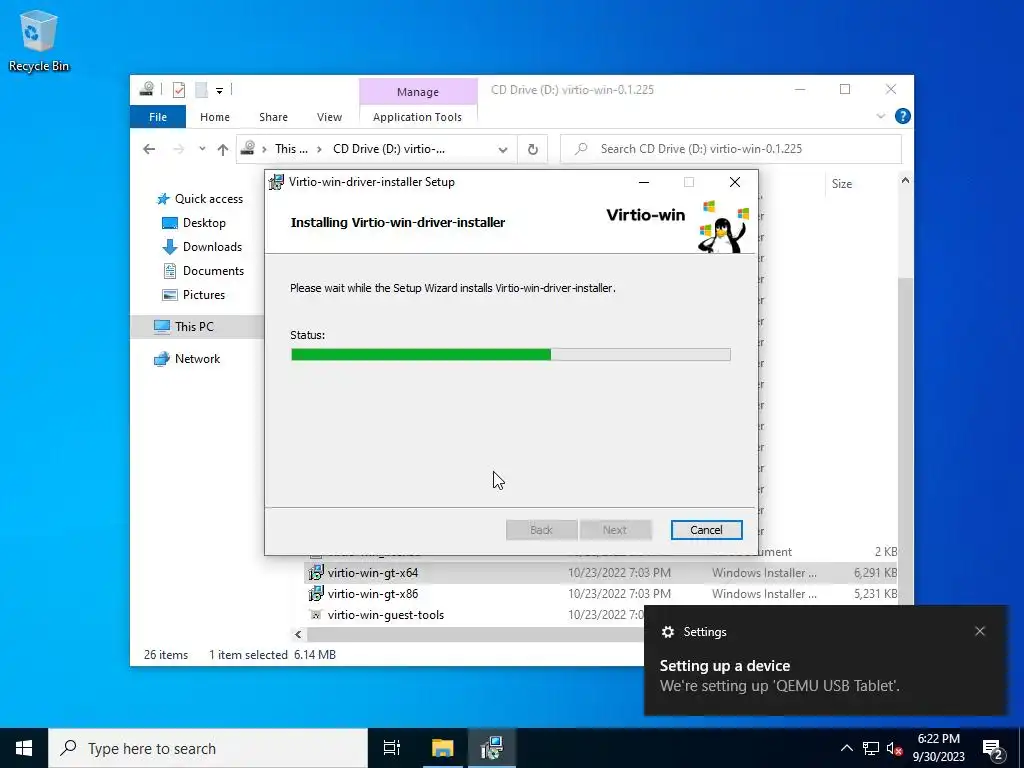Open Task View from the taskbar
The height and width of the screenshot is (768, 1024).
[392, 748]
